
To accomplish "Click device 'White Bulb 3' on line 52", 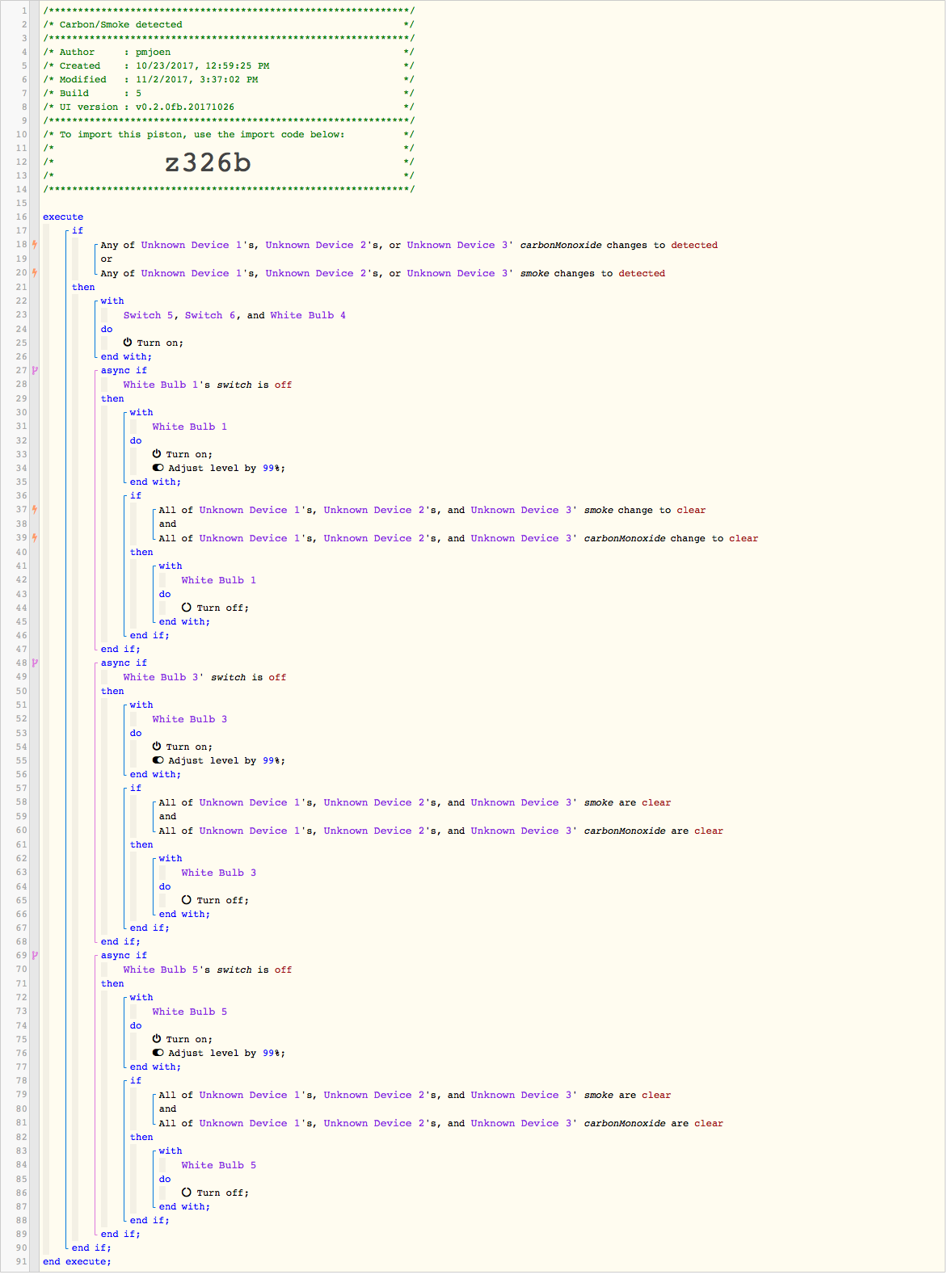I will click(190, 719).
